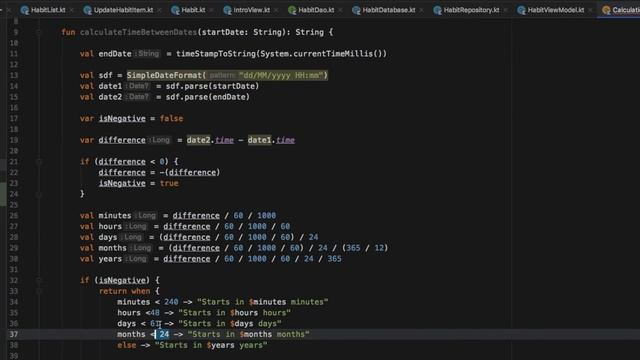Click the "Starts in $hours hours" string
Screen dimensions: 640x360
coord(234,313)
